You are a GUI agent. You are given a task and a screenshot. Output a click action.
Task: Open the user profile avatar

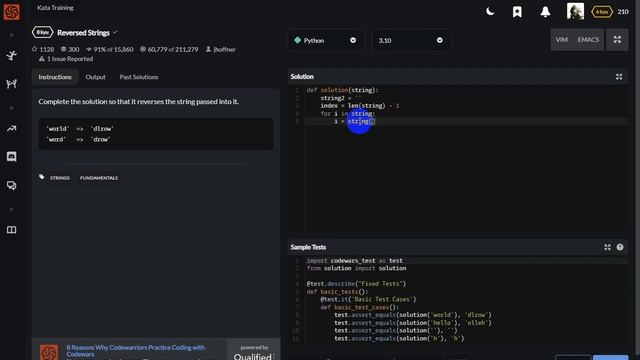coord(575,11)
